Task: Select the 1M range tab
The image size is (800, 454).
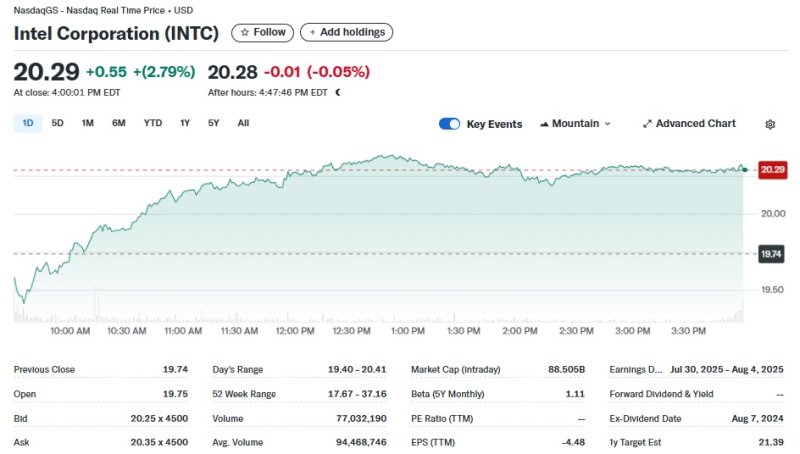Action: pos(88,123)
